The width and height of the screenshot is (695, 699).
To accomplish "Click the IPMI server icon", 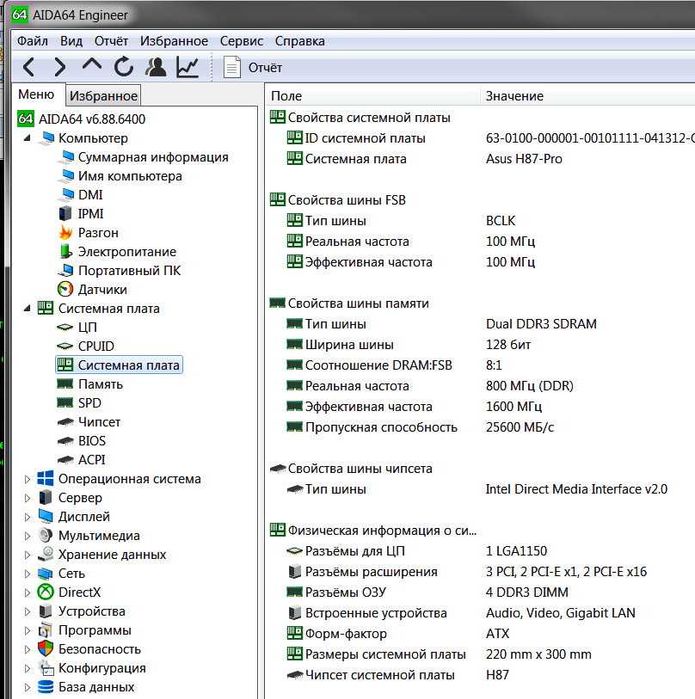I will [x=65, y=213].
